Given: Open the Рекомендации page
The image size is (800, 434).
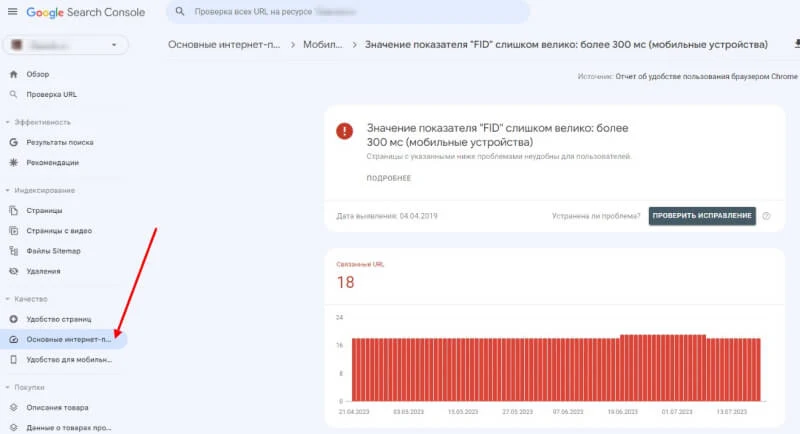Looking at the screenshot, I should tap(53, 163).
